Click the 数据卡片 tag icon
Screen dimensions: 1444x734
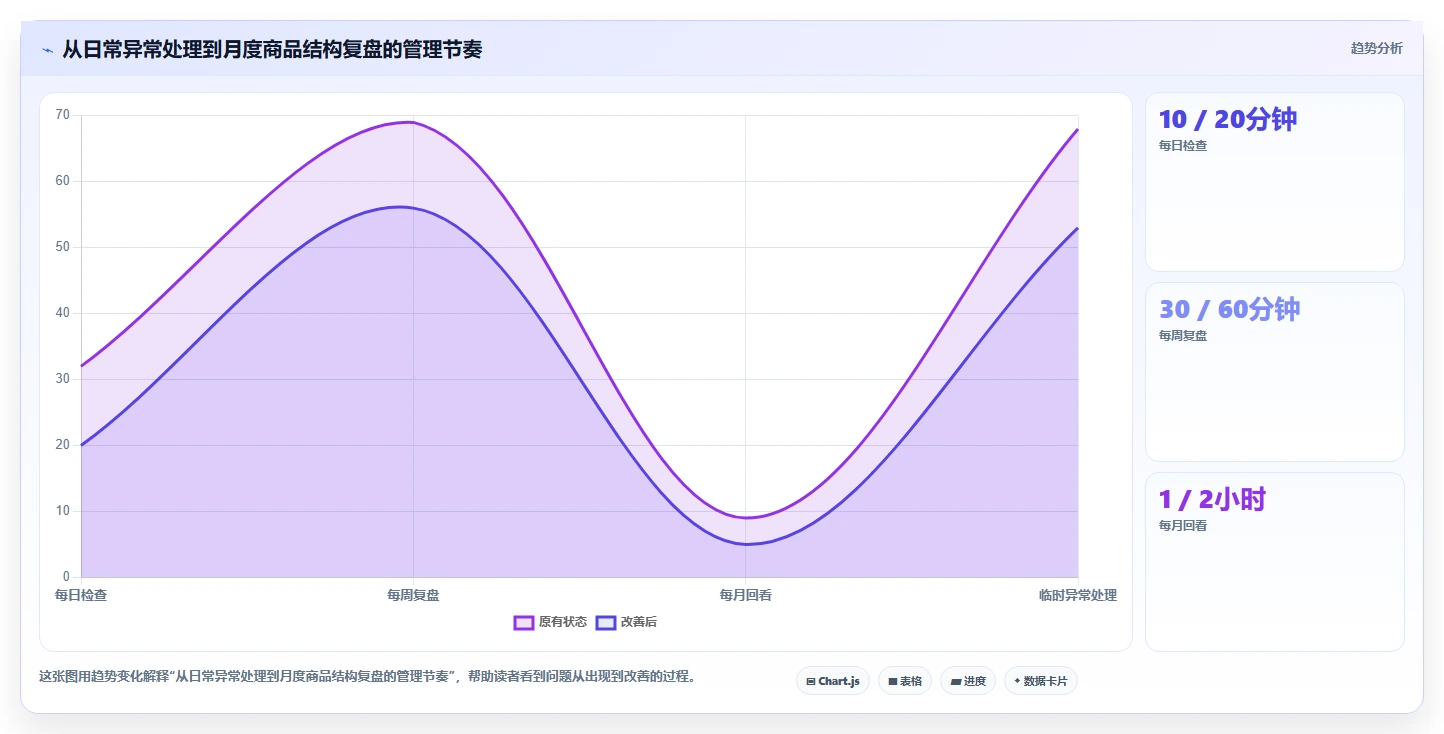tap(1017, 681)
